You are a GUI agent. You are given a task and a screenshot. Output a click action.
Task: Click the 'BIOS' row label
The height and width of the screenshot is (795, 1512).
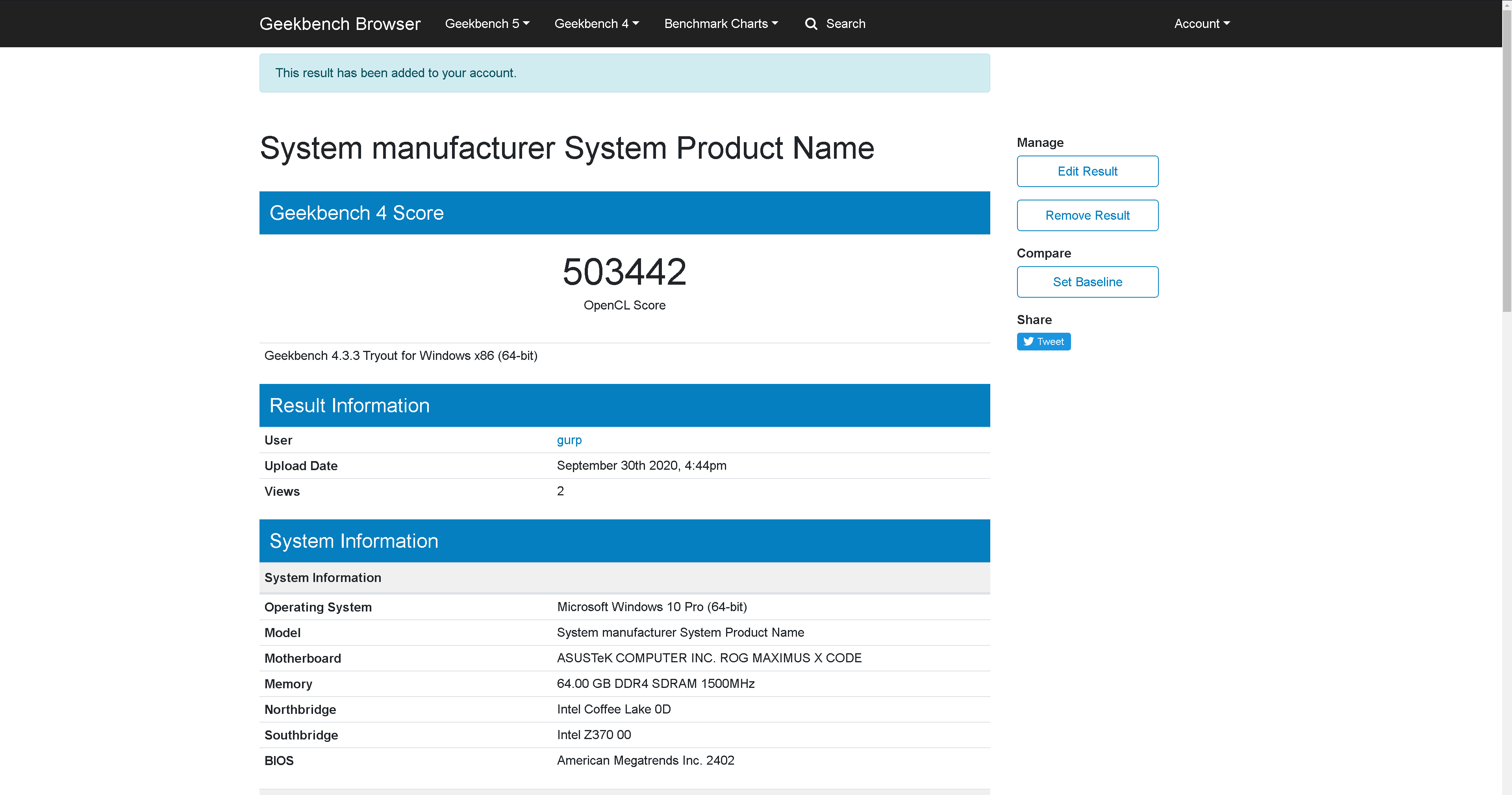point(279,761)
